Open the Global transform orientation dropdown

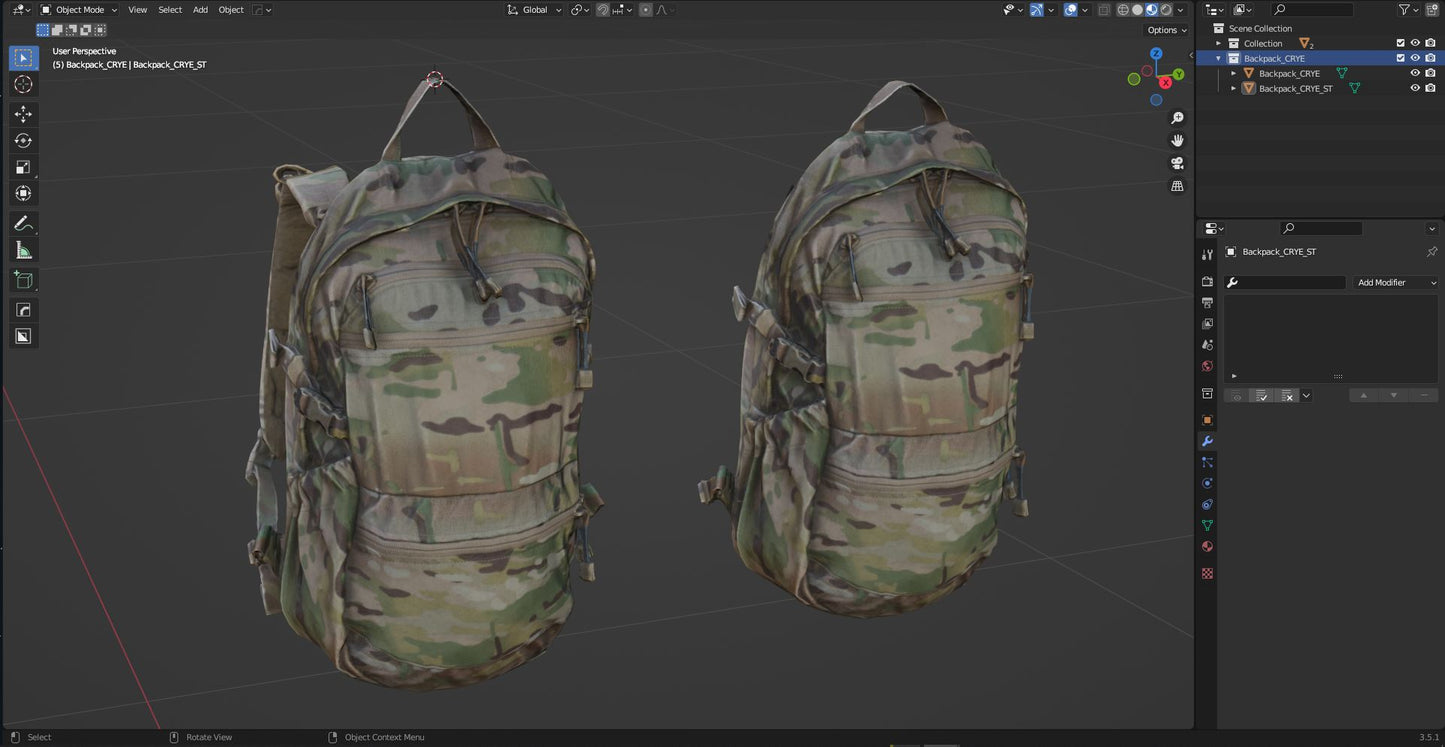[x=533, y=9]
